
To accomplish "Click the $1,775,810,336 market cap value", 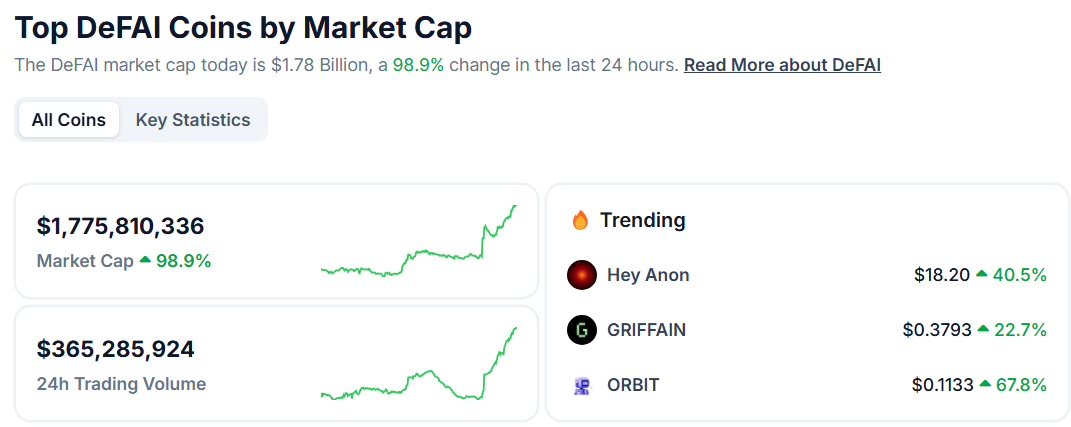I will (120, 226).
